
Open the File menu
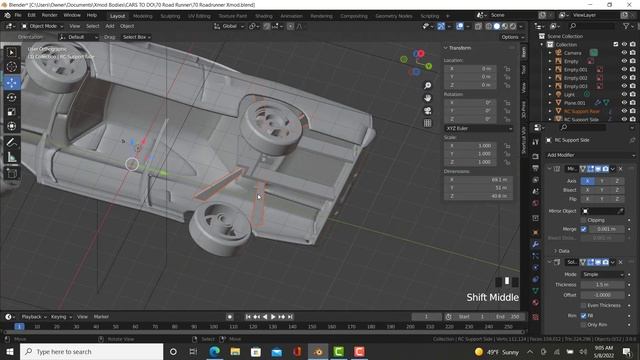pos(18,15)
